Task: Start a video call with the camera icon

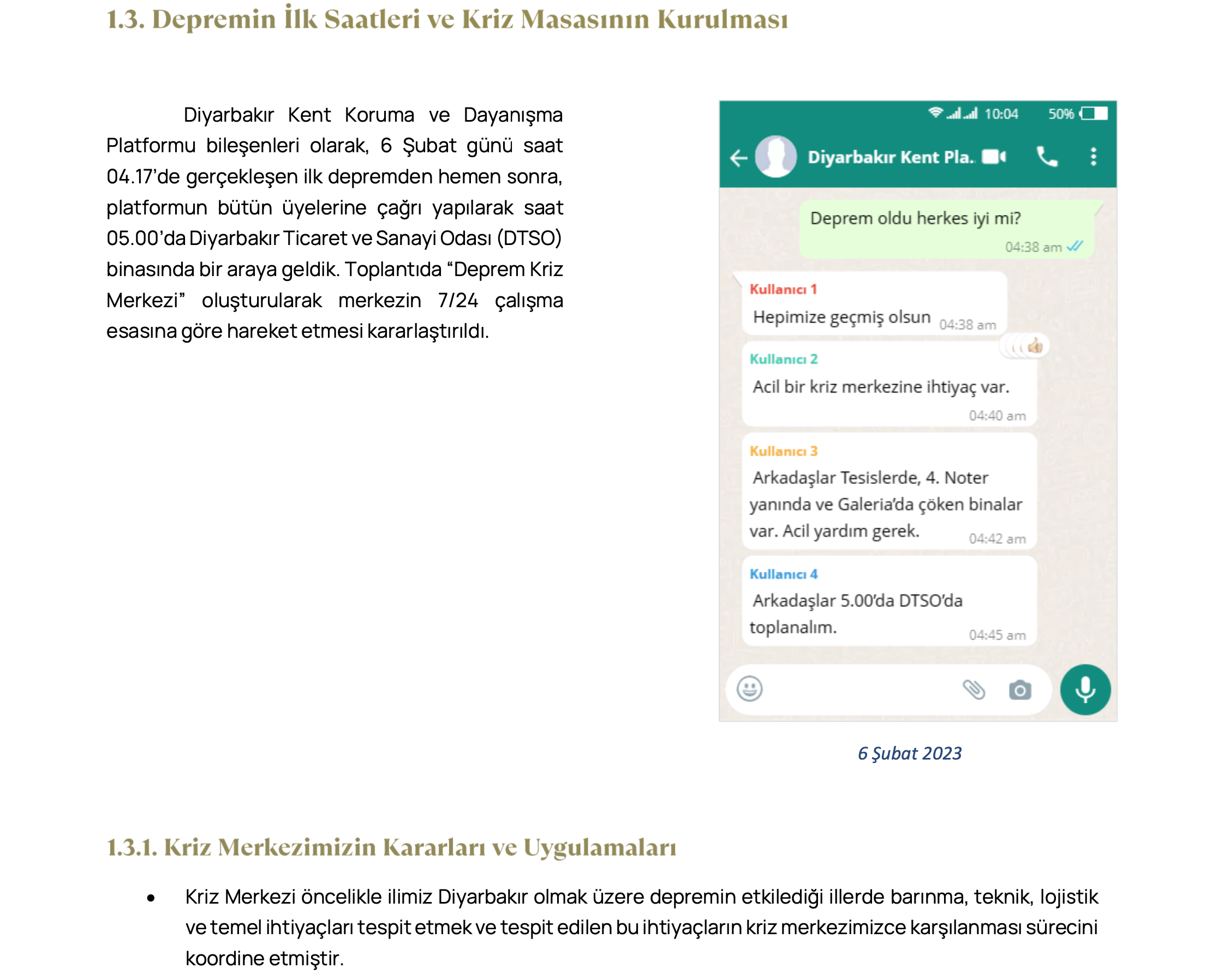Action: click(x=994, y=156)
